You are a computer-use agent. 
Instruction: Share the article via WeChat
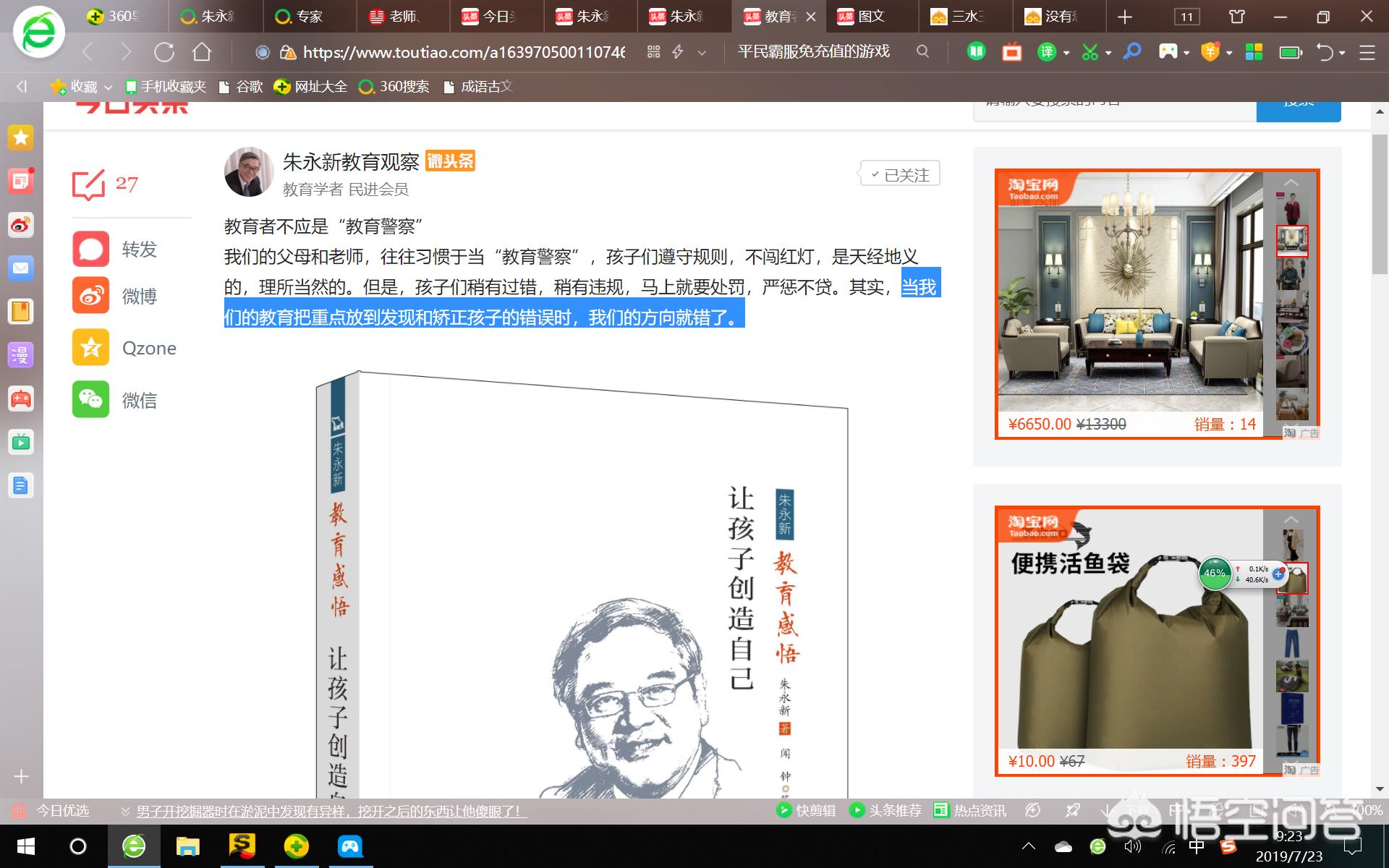coord(91,399)
